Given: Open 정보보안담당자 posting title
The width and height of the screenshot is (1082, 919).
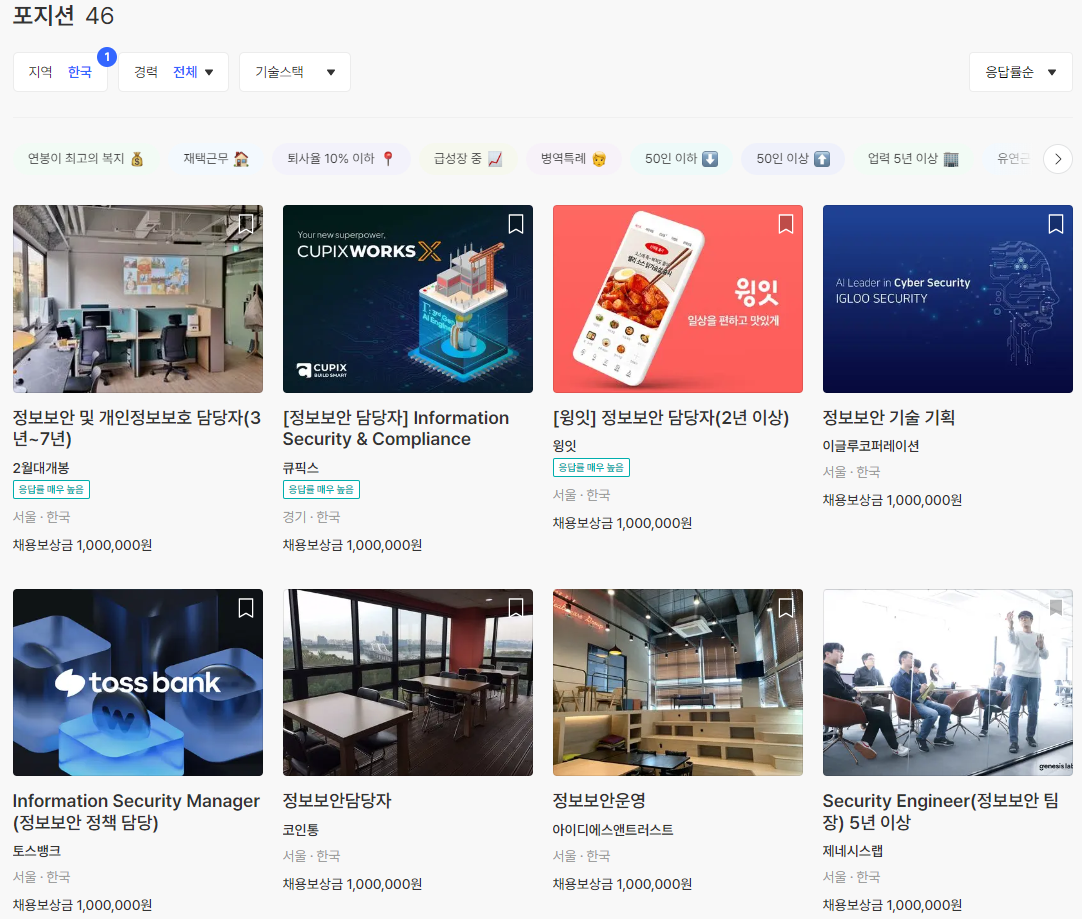Looking at the screenshot, I should tap(337, 801).
